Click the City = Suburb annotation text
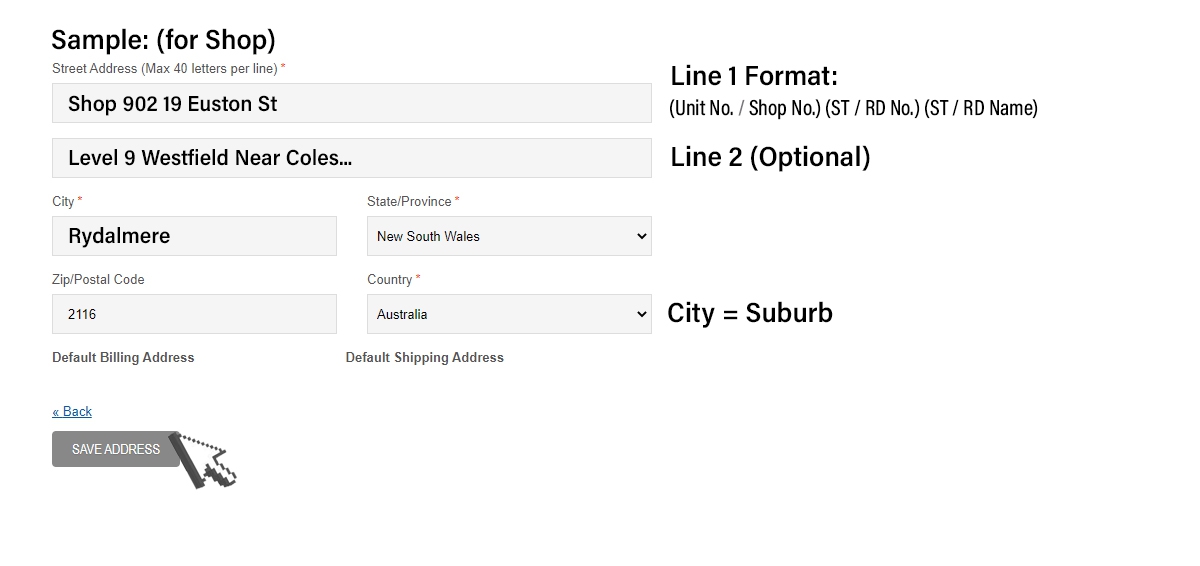 coord(750,313)
